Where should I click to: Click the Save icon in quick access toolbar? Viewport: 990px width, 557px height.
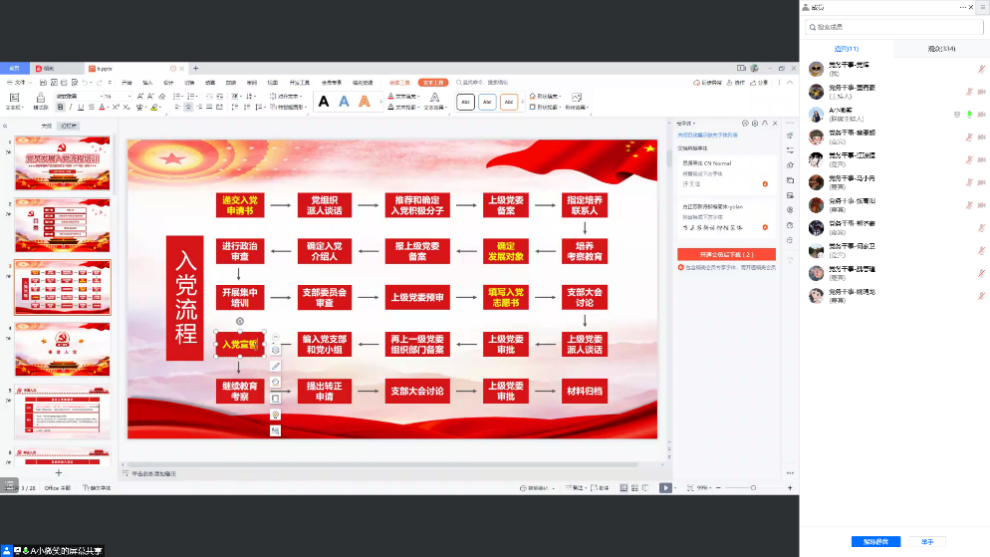(x=43, y=83)
